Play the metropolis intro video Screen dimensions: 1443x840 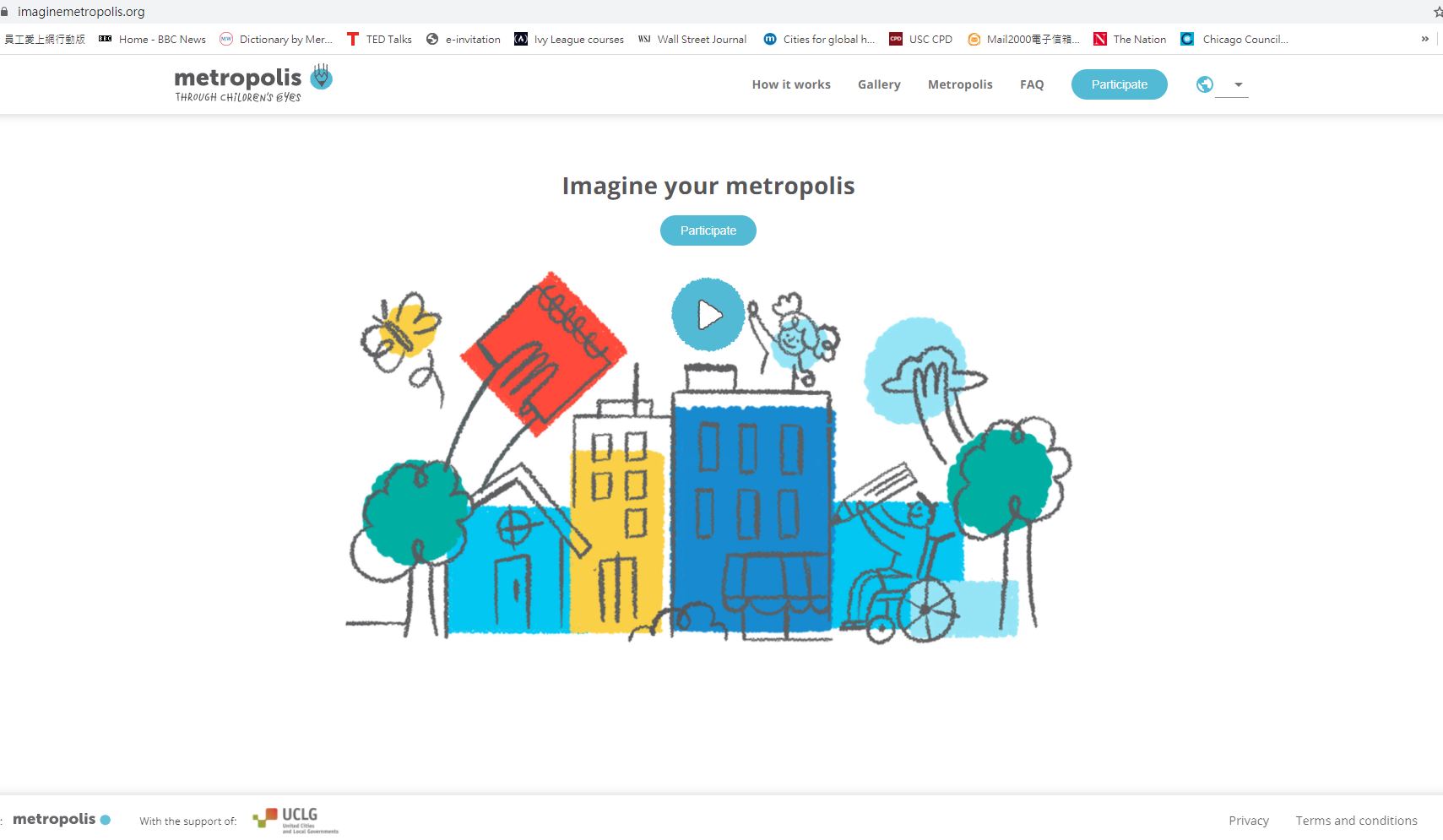(708, 315)
